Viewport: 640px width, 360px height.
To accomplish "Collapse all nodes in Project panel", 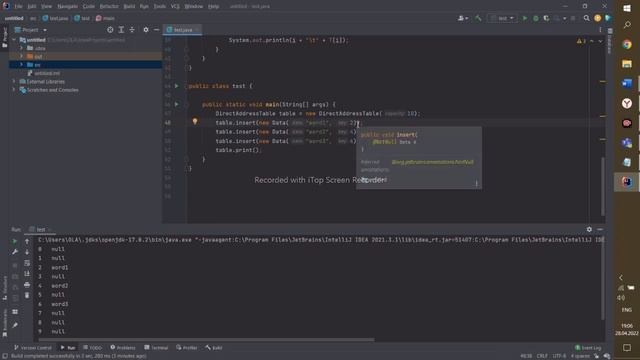I will pyautogui.click(x=132, y=30).
